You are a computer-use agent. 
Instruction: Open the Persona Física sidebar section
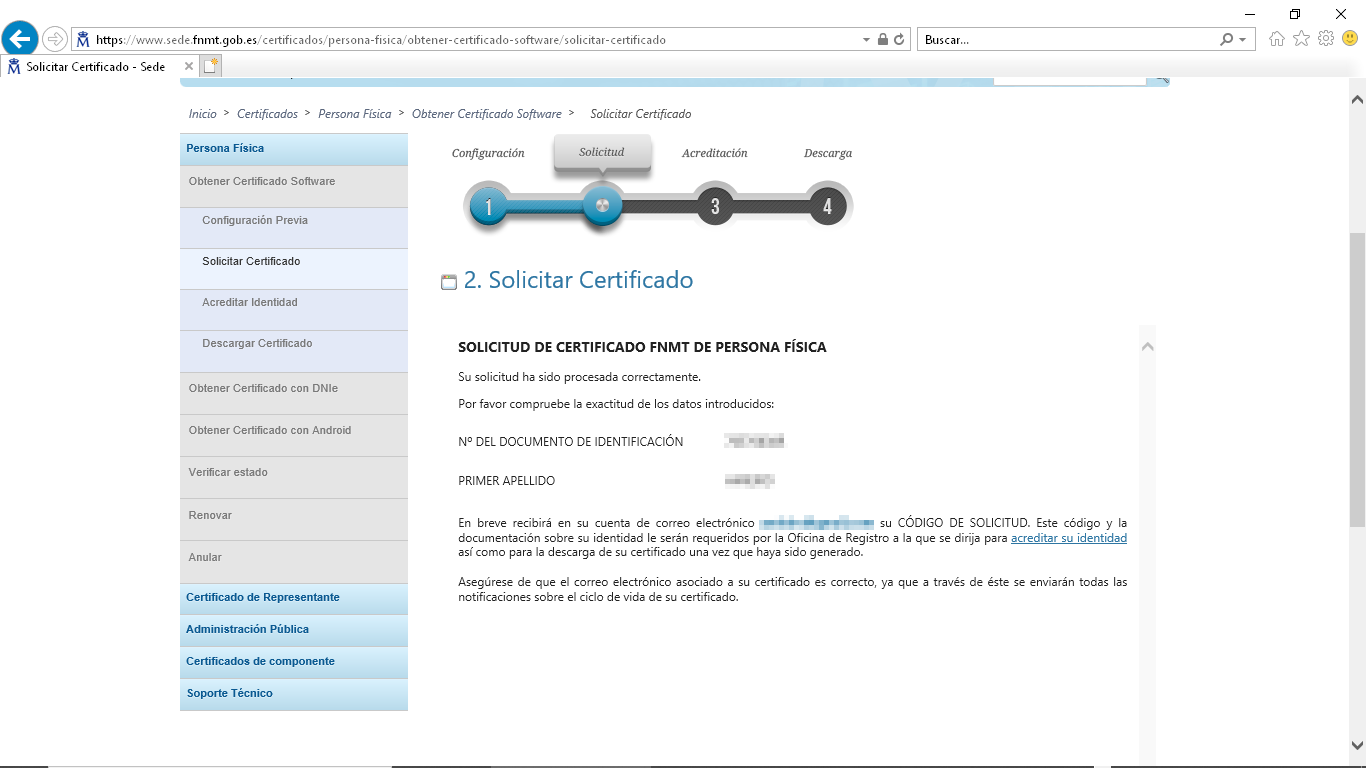pyautogui.click(x=294, y=149)
